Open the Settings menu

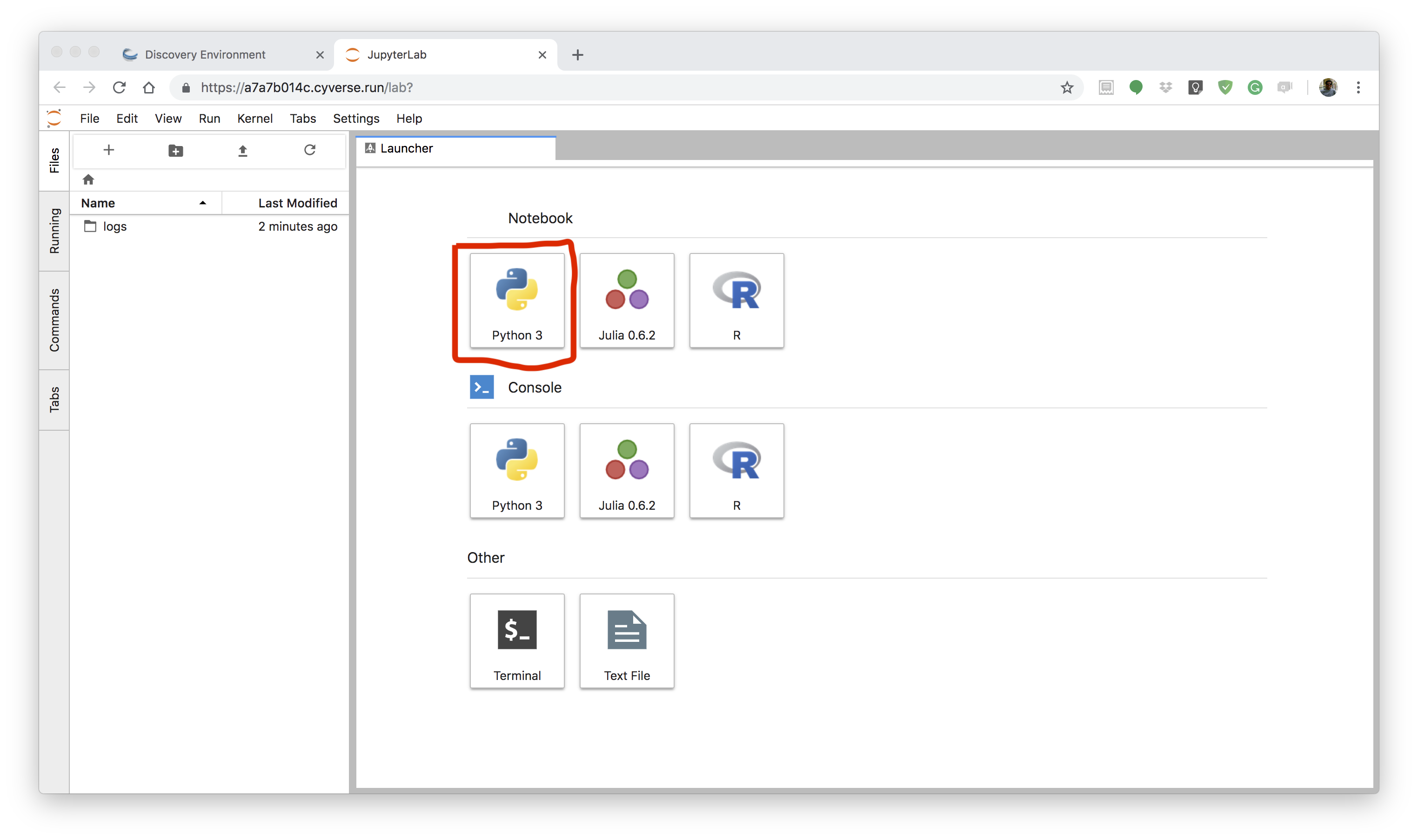click(x=356, y=118)
